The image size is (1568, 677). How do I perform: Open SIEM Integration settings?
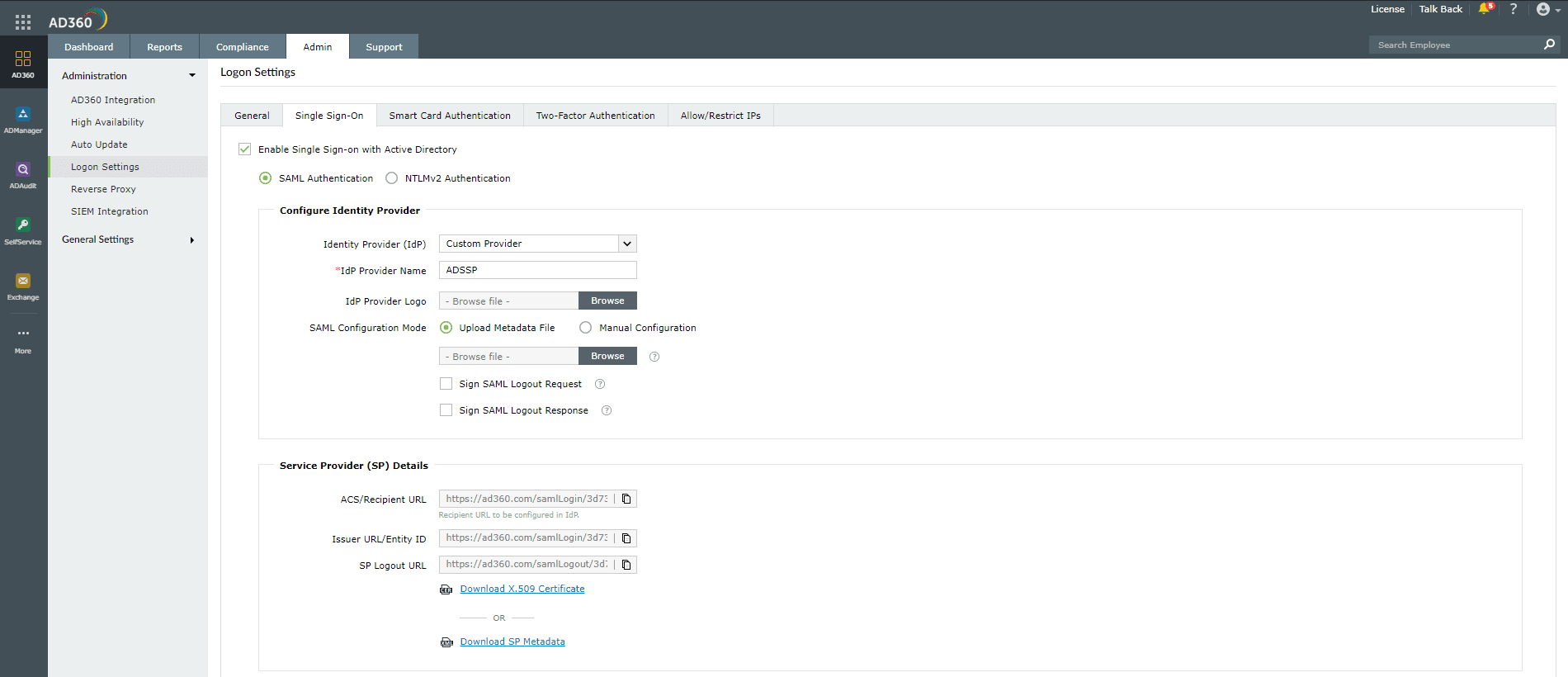point(110,211)
